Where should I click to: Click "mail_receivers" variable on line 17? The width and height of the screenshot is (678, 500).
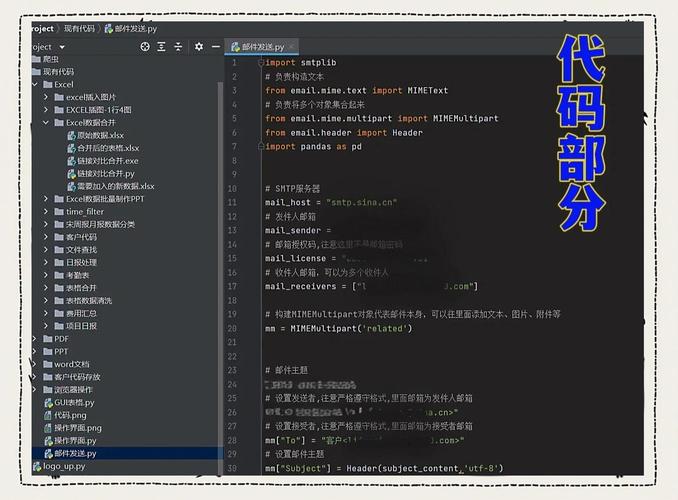point(301,286)
